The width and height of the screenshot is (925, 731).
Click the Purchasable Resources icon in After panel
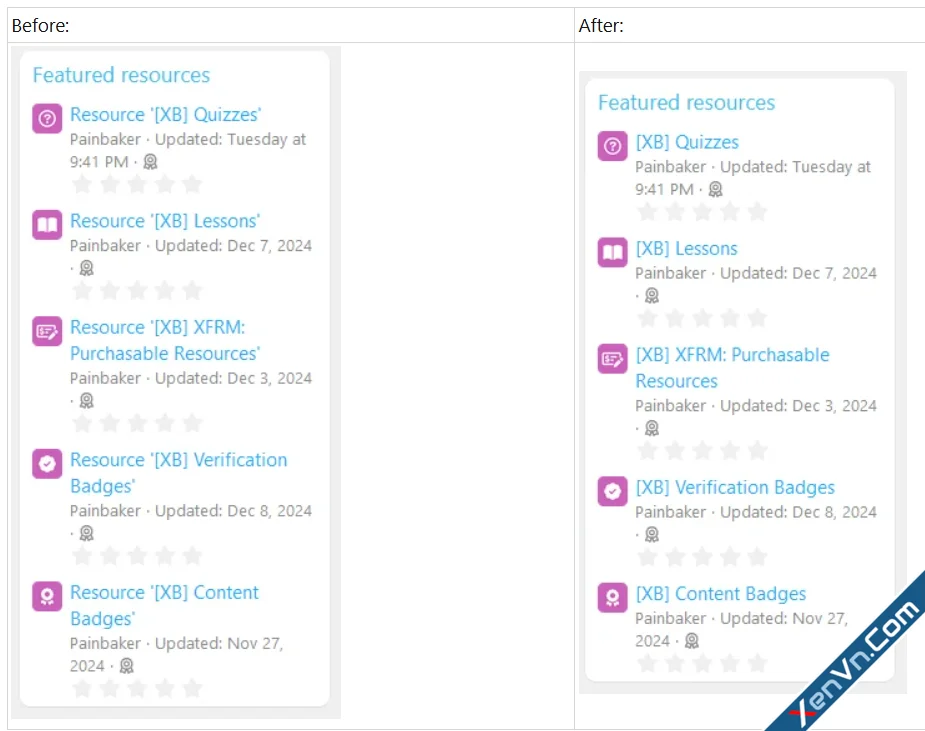[x=612, y=359]
